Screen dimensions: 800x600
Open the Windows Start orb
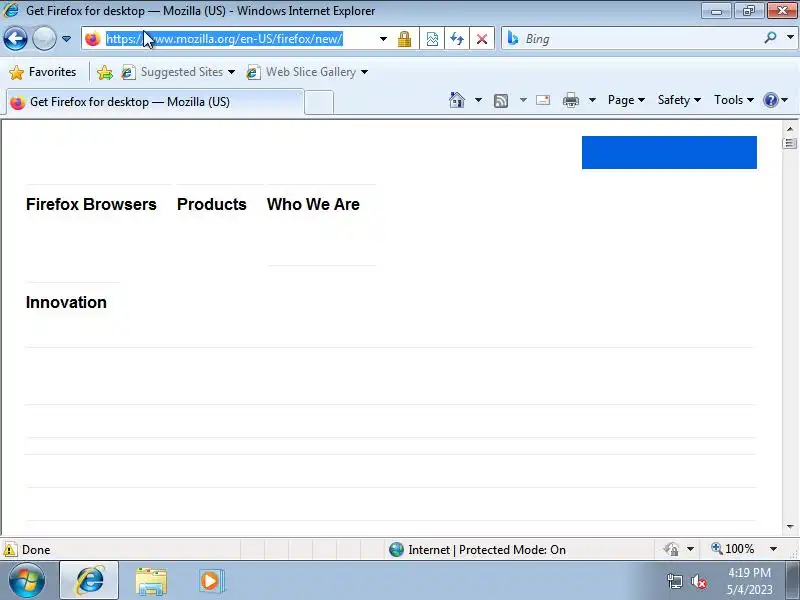[x=26, y=581]
